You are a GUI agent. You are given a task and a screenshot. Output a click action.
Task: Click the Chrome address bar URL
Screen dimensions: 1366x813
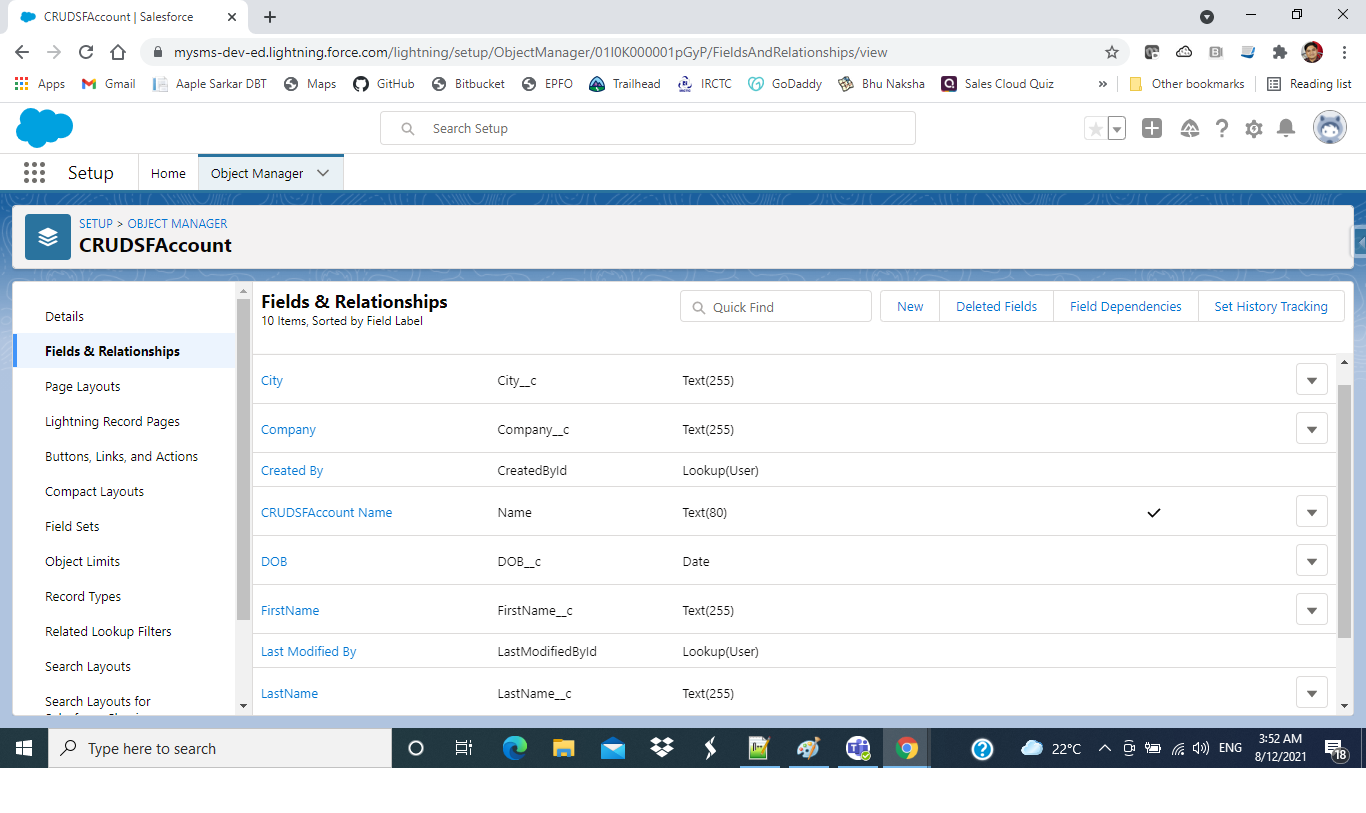pos(531,52)
